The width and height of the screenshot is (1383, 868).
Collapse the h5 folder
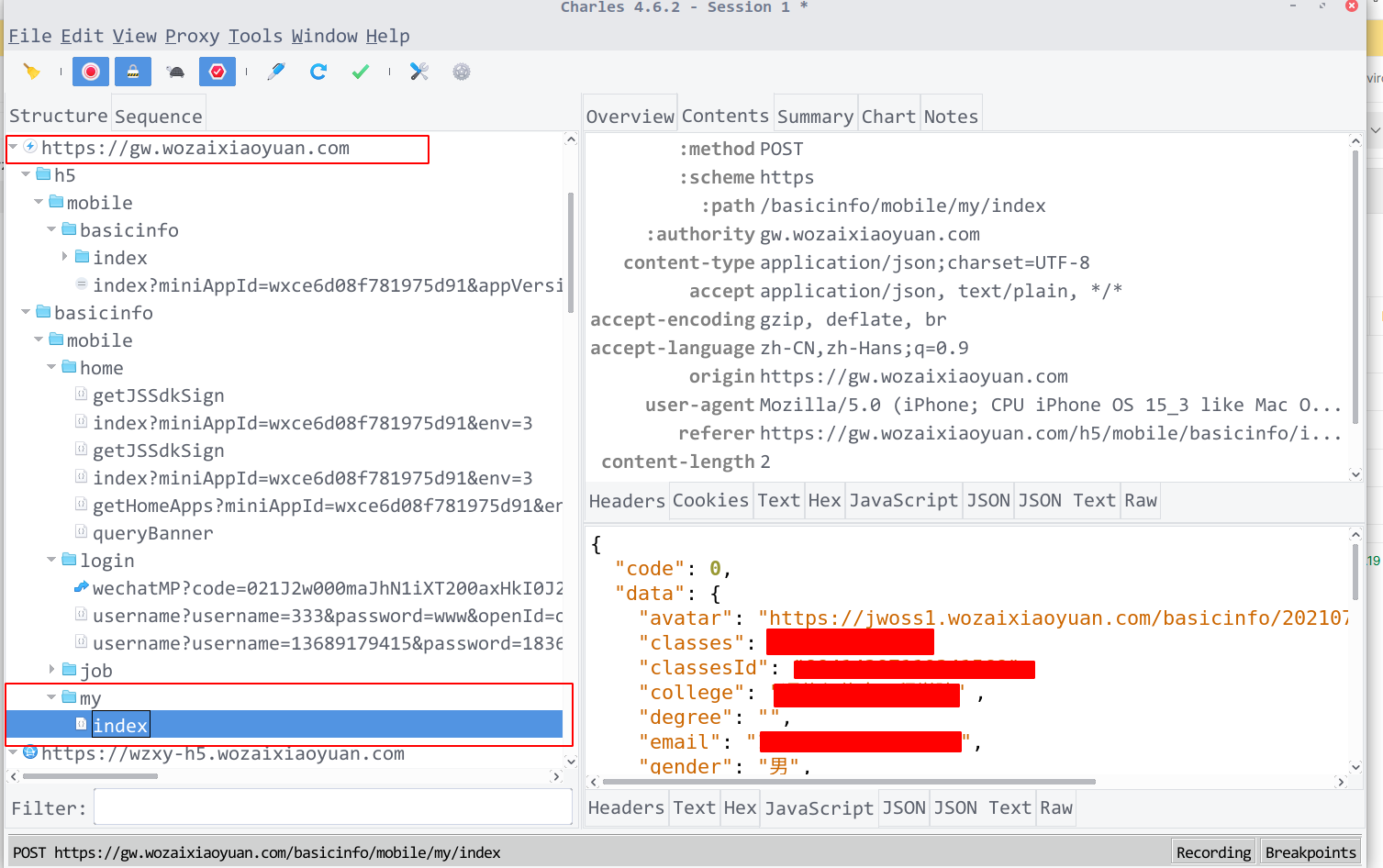pyautogui.click(x=27, y=174)
